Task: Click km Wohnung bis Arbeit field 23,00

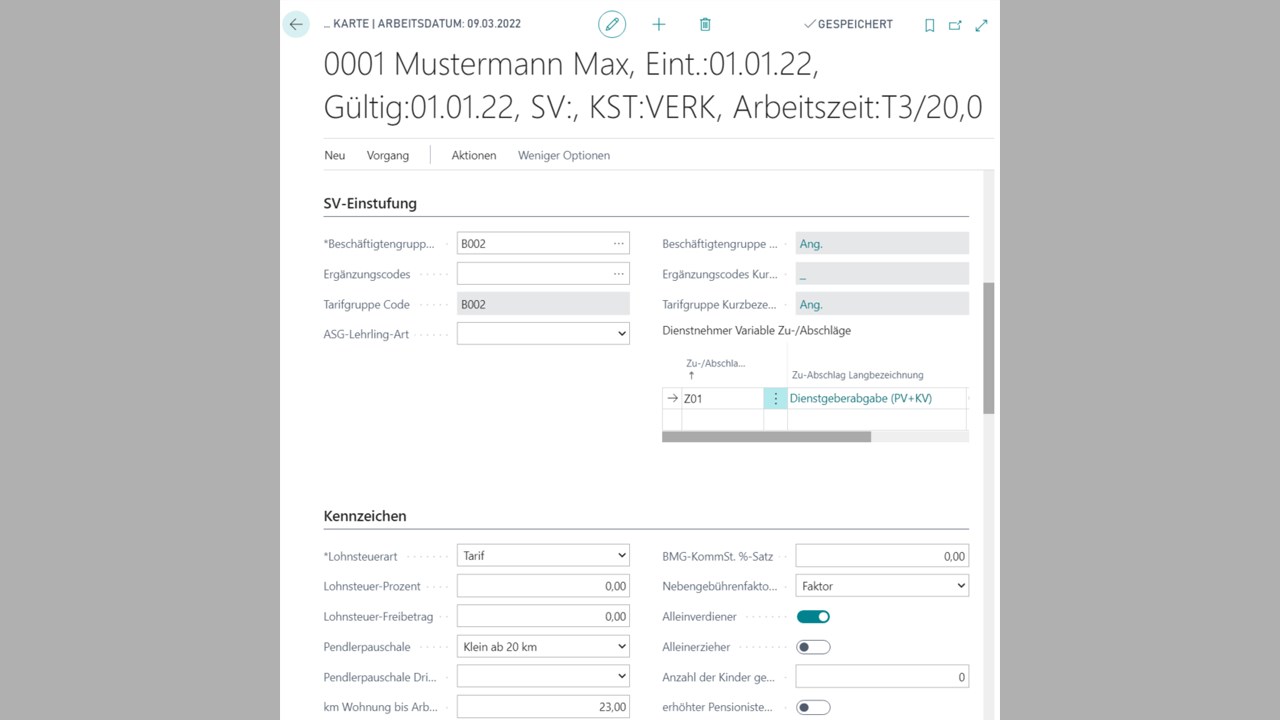Action: [x=543, y=707]
